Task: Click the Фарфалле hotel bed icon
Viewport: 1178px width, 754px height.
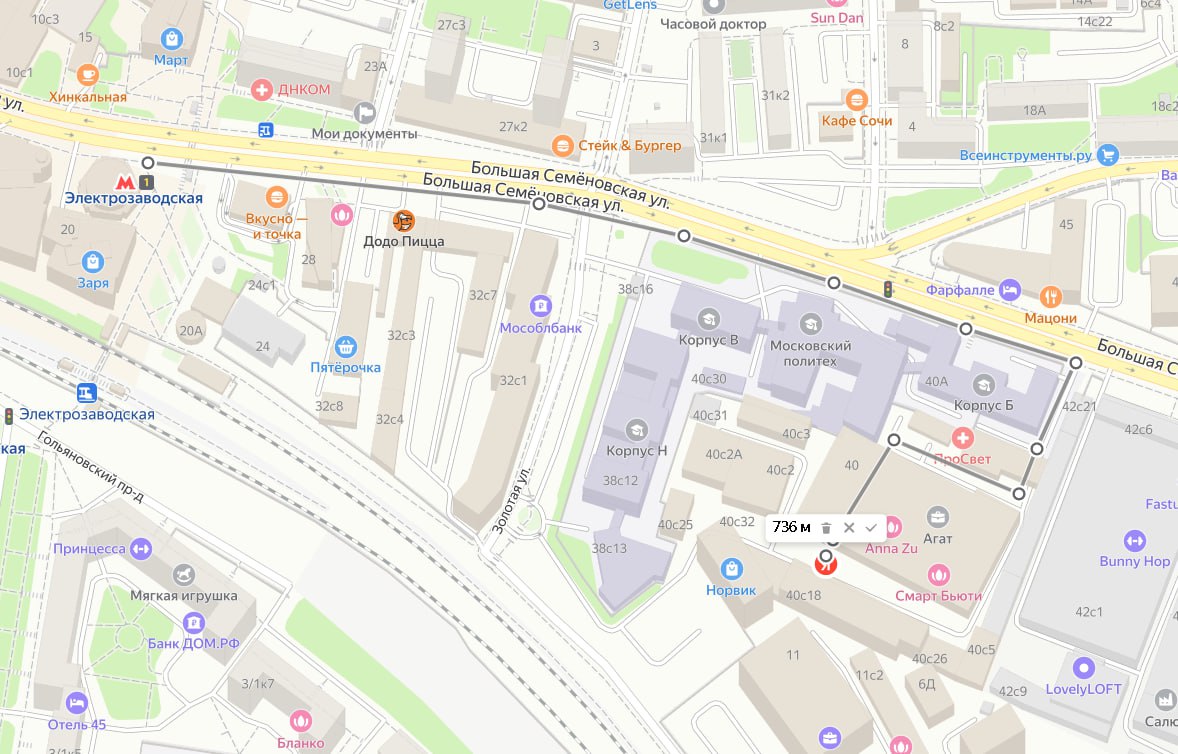Action: pos(1010,289)
